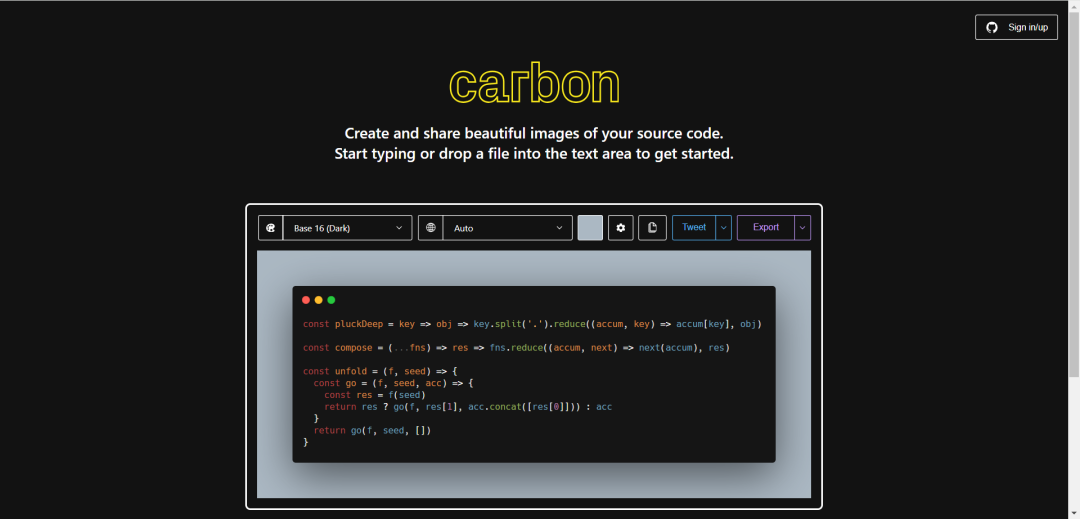Click the copy to clipboard icon
The width and height of the screenshot is (1080, 519).
(652, 228)
